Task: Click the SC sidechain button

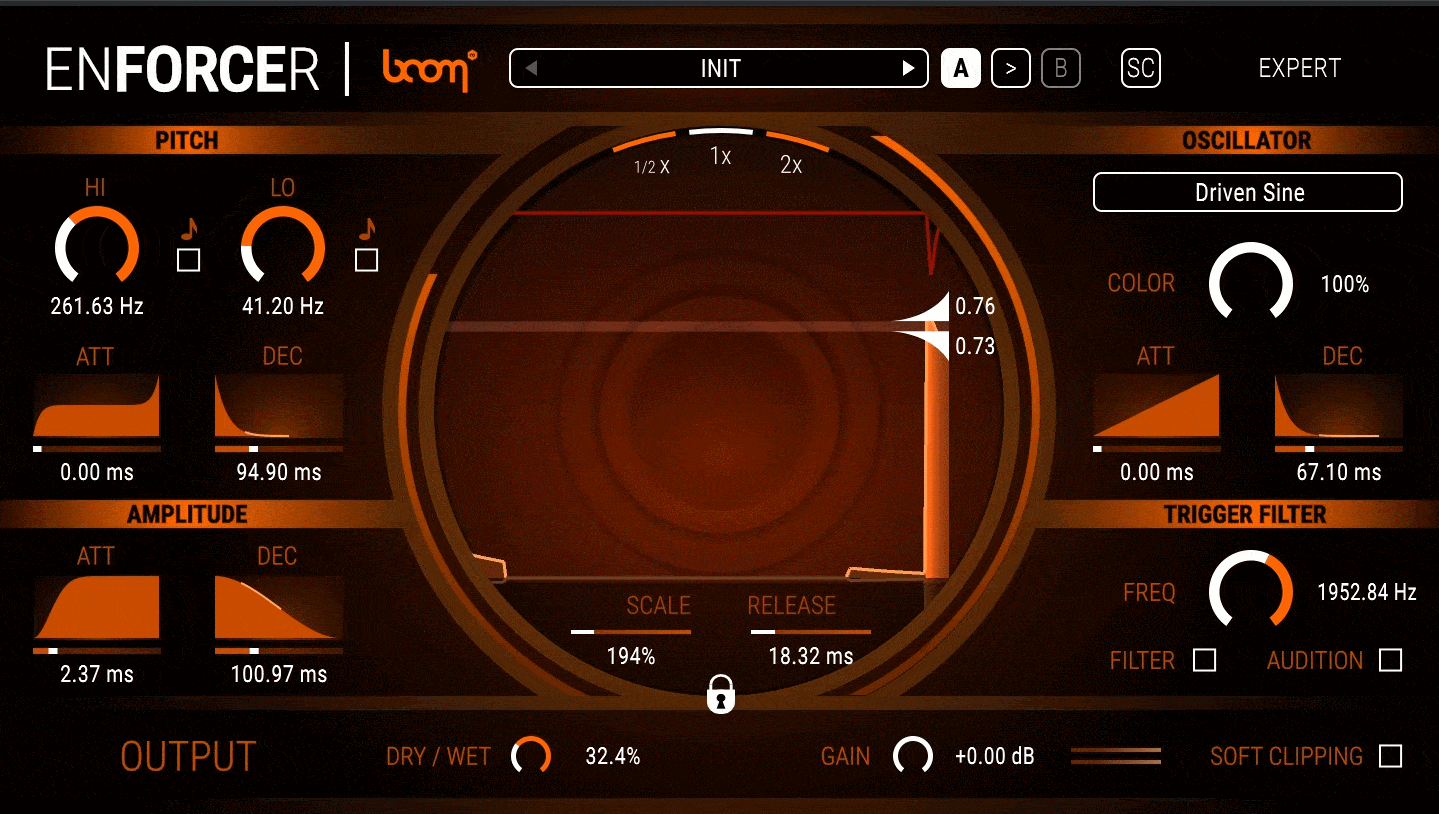Action: (1140, 68)
